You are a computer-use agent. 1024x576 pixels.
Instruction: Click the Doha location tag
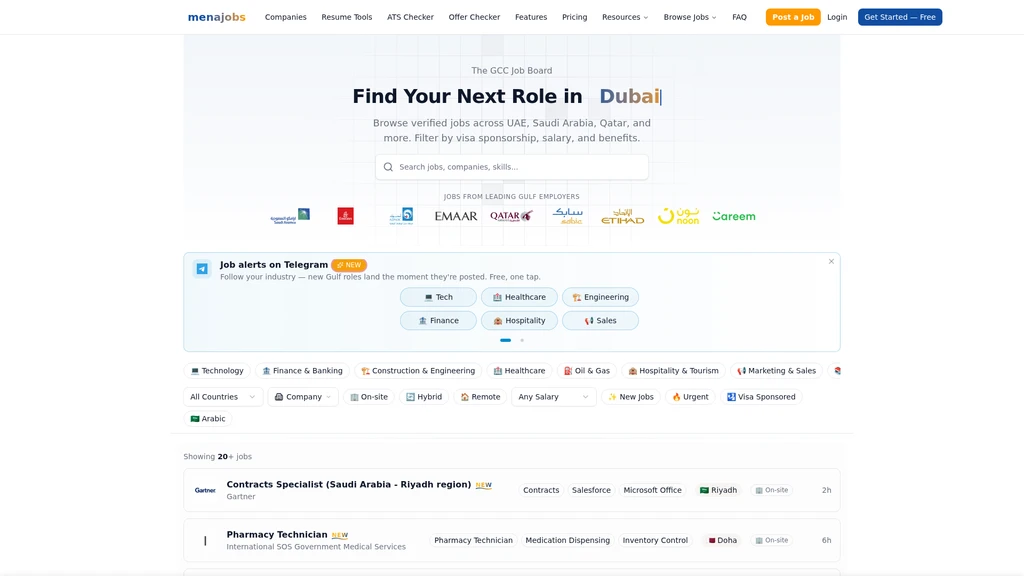coord(723,540)
